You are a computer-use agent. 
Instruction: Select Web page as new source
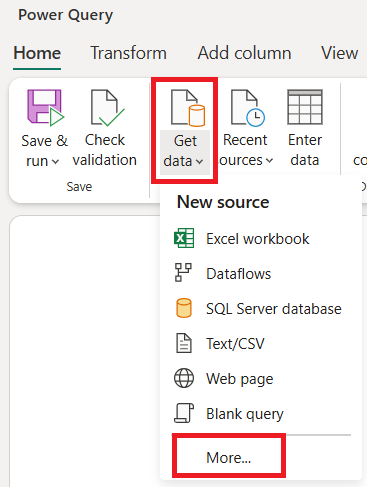tap(261, 379)
